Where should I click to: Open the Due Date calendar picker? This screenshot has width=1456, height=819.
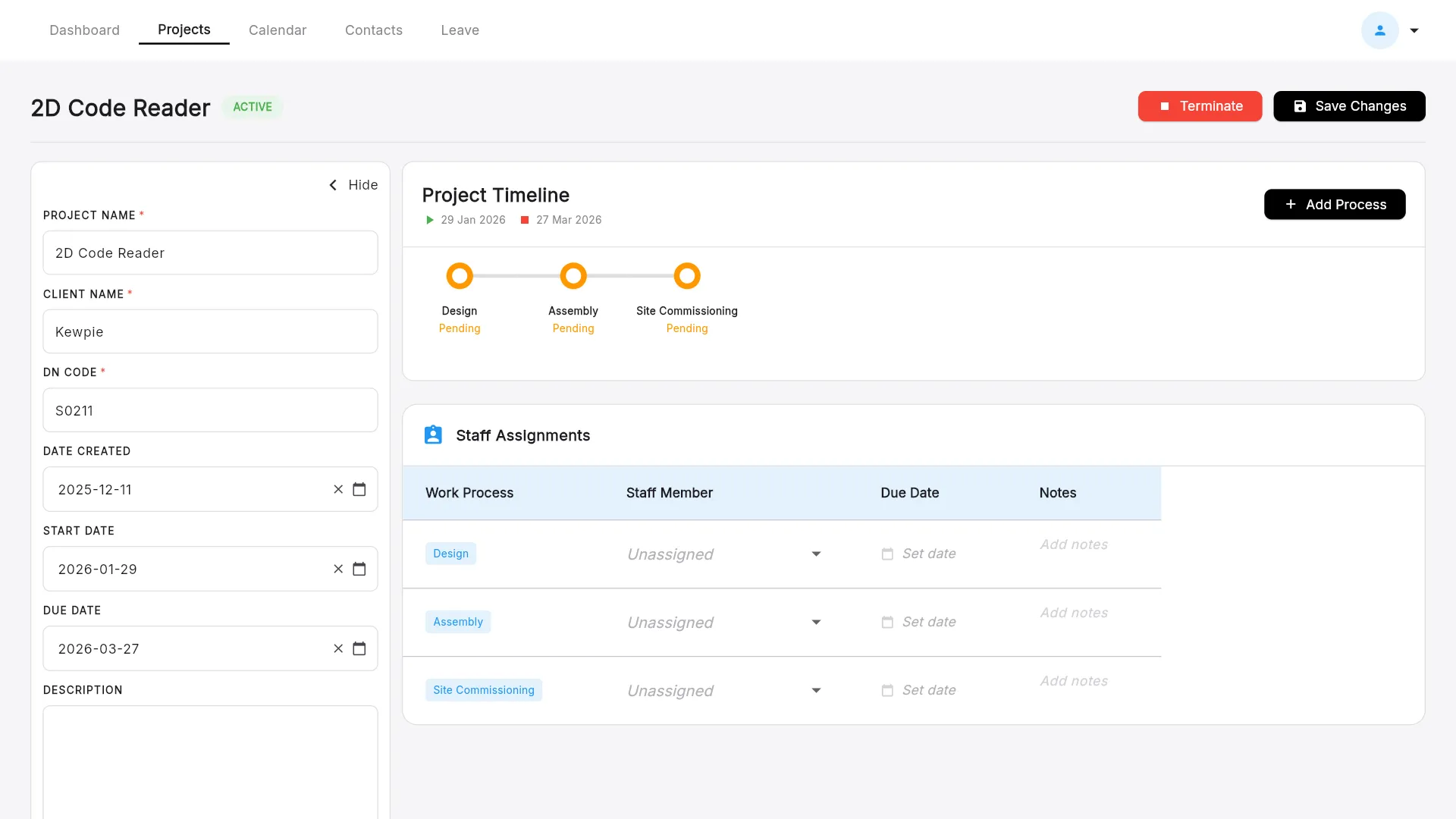pyautogui.click(x=359, y=648)
